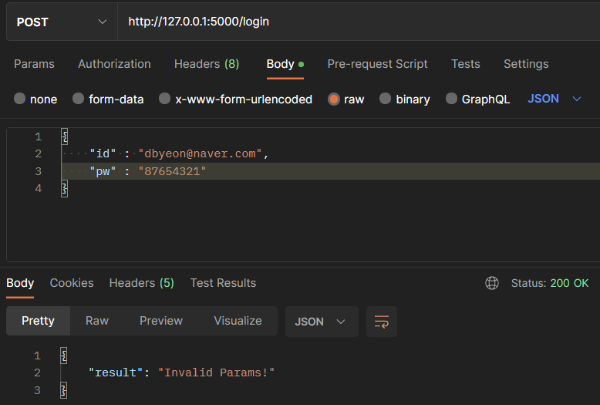Click the "87654321" password value
This screenshot has height=405, width=600.
point(172,171)
